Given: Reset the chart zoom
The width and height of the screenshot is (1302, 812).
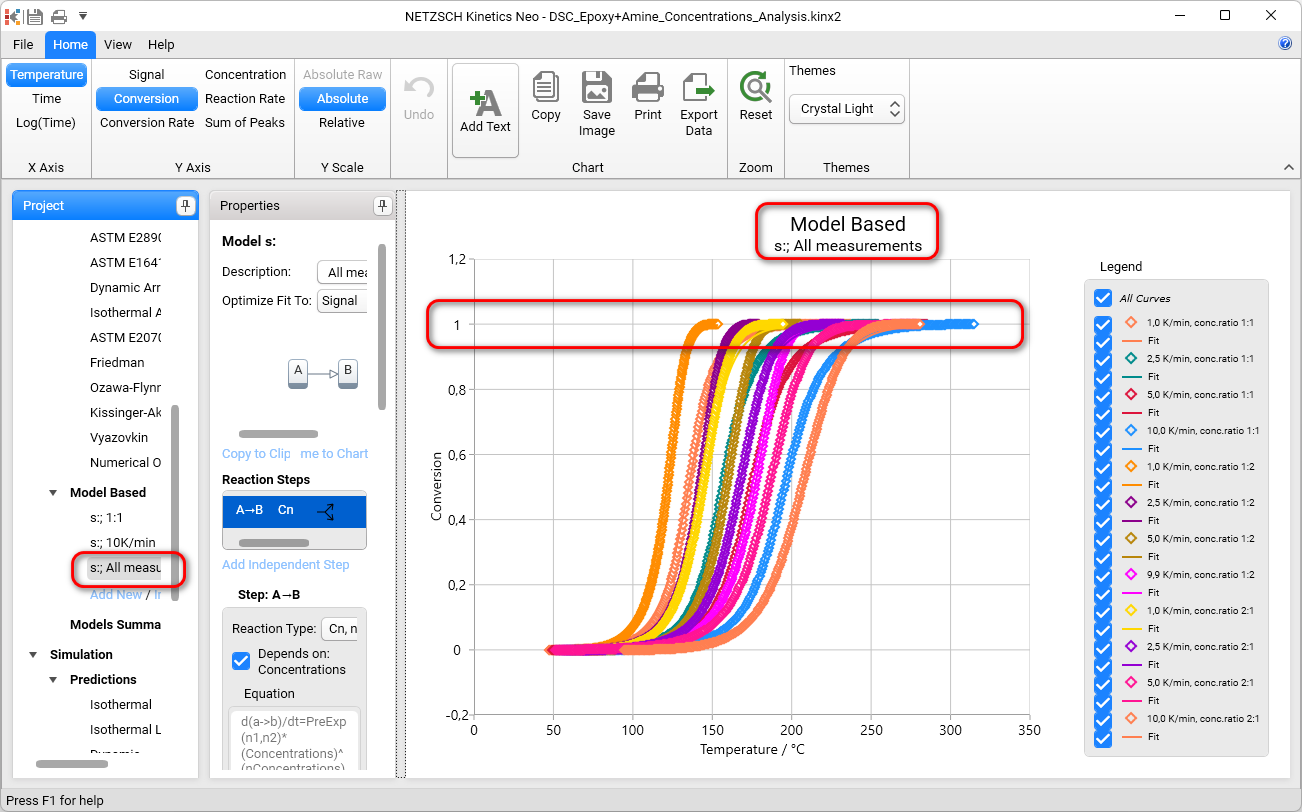Looking at the screenshot, I should pos(756,88).
